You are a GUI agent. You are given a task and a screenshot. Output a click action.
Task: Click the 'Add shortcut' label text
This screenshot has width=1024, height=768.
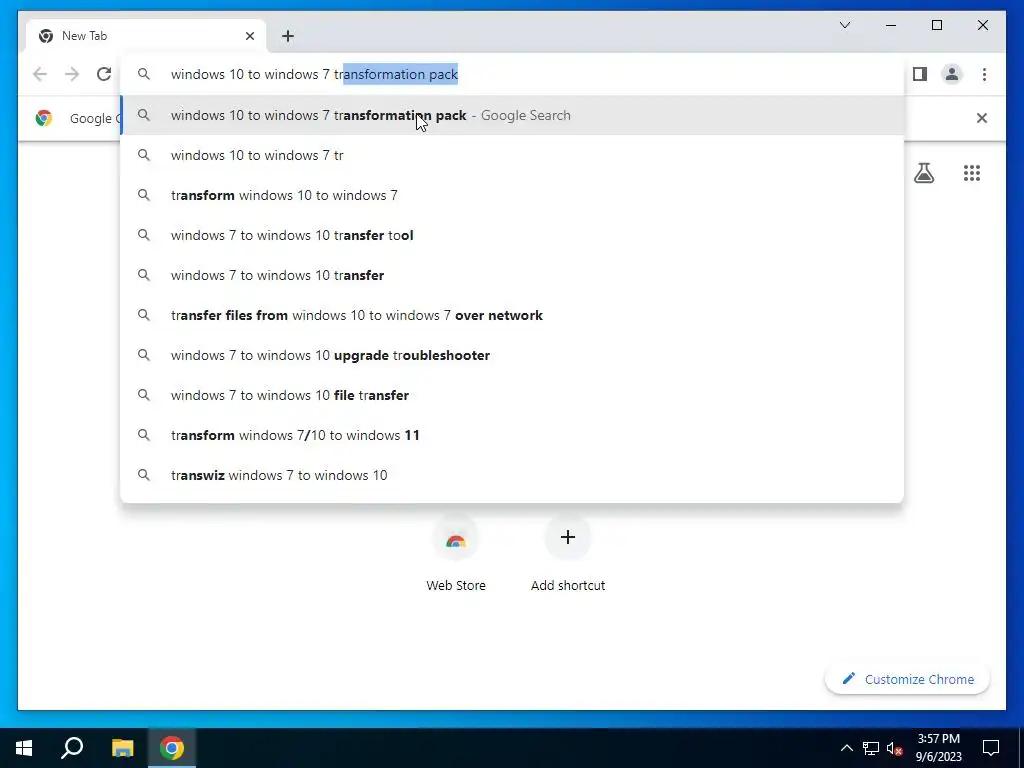point(568,586)
